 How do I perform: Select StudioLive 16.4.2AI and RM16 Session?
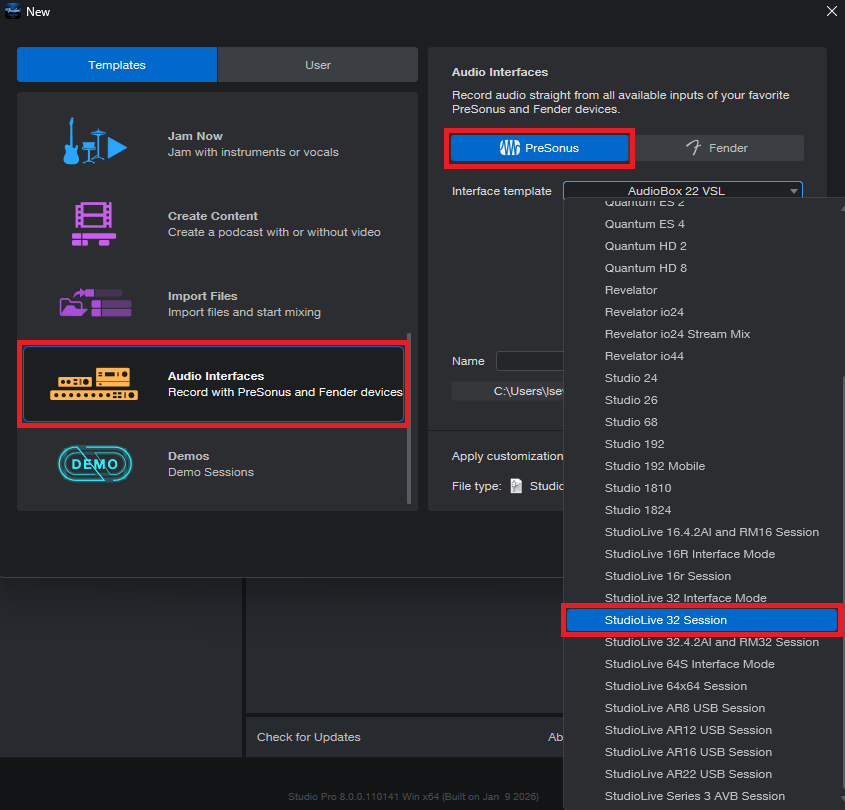(x=703, y=532)
